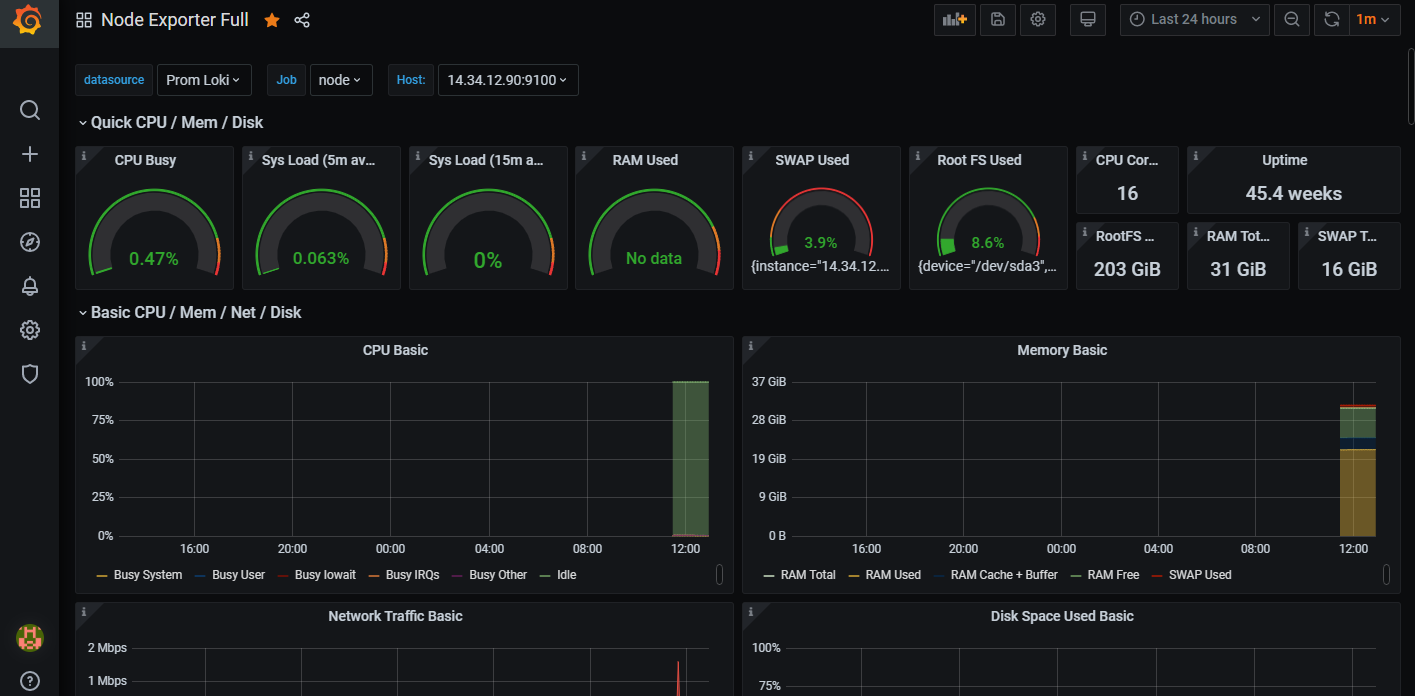Open the CPU Busy panel title menu
The height and width of the screenshot is (696, 1415).
coord(146,160)
